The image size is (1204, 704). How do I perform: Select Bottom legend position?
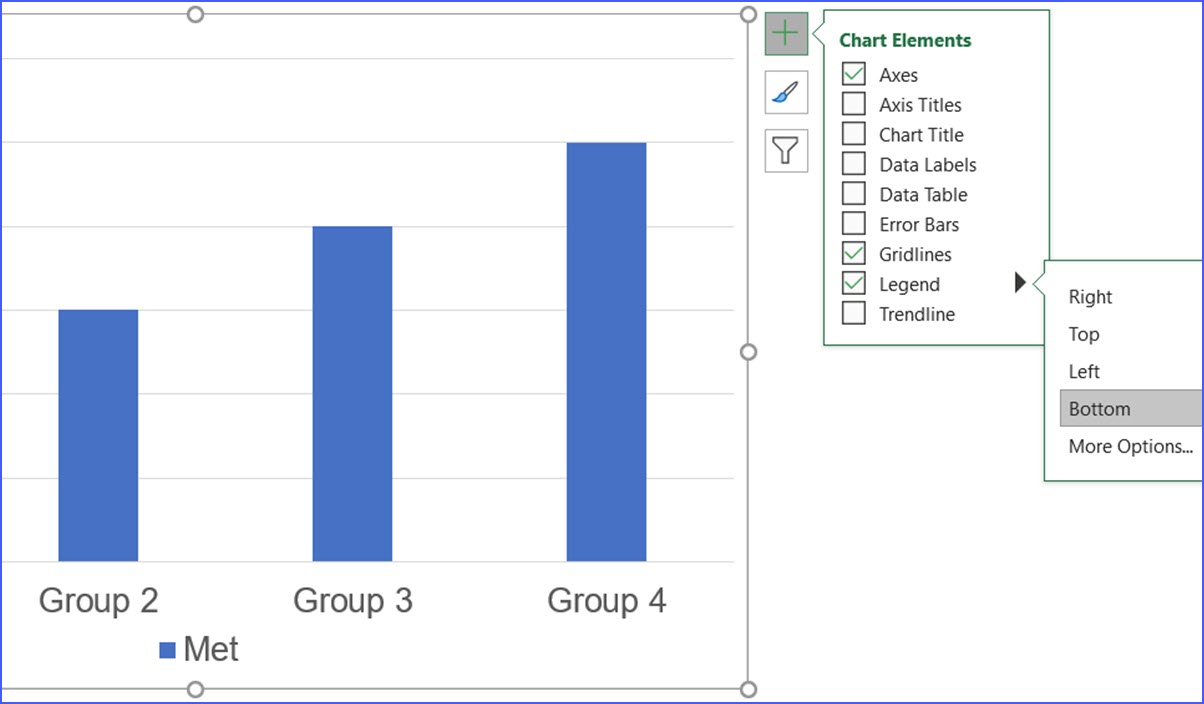pos(1130,408)
